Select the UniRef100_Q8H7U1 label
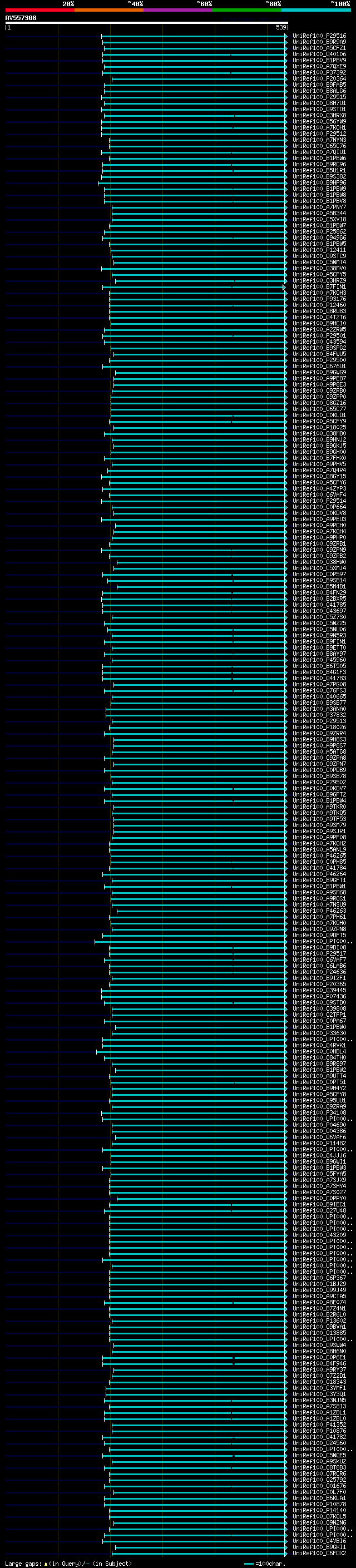Viewport: 356px width, 1568px height. tap(319, 103)
